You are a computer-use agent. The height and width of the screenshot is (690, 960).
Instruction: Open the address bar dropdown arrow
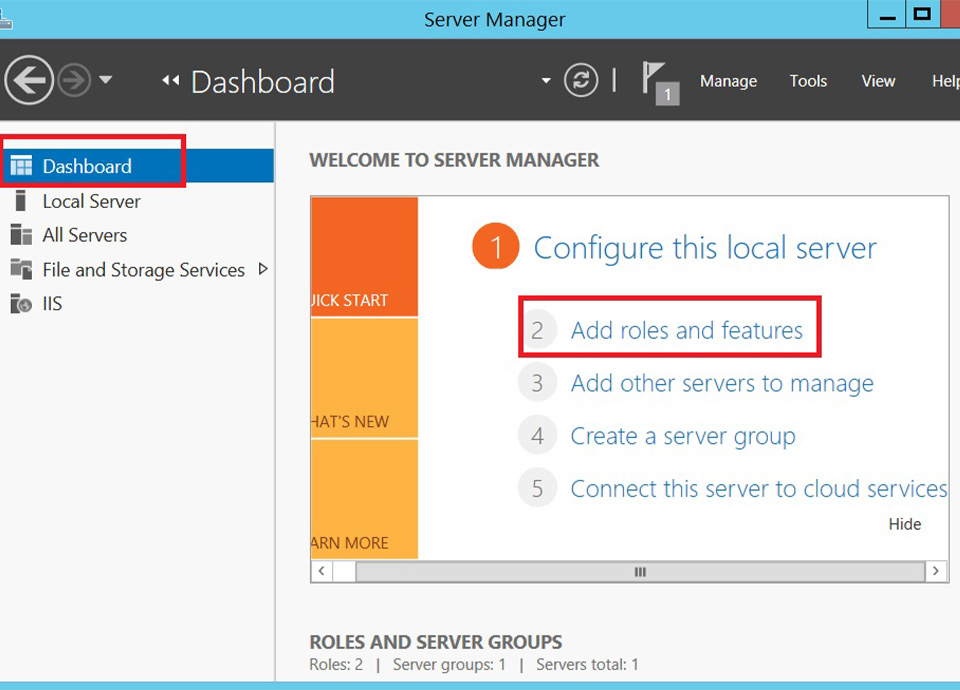[546, 80]
